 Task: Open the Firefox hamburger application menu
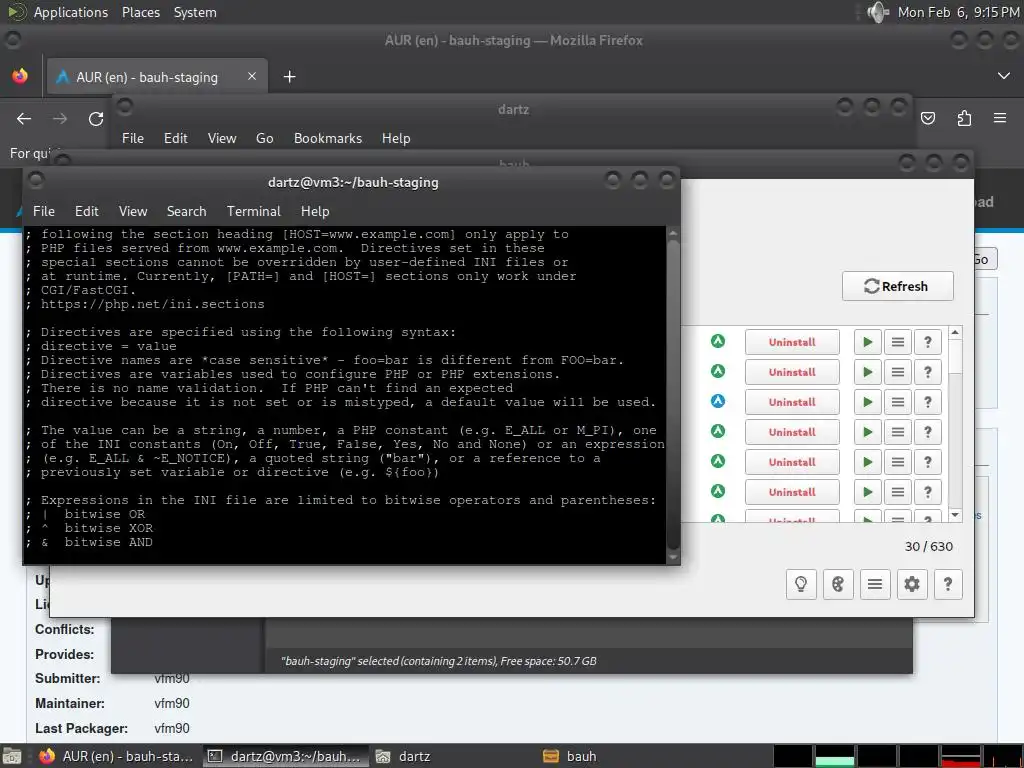tap(1000, 118)
